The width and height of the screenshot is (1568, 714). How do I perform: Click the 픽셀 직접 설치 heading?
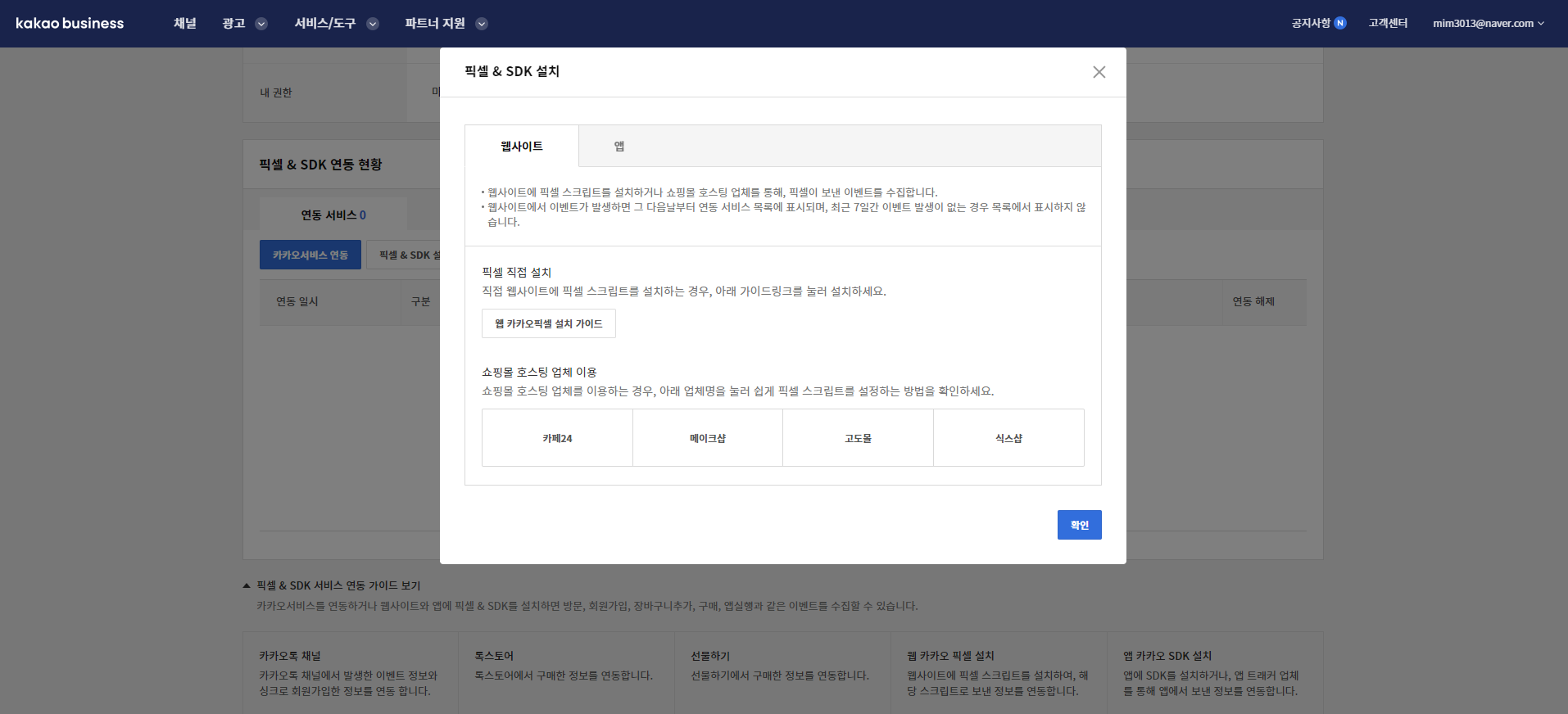pos(516,272)
